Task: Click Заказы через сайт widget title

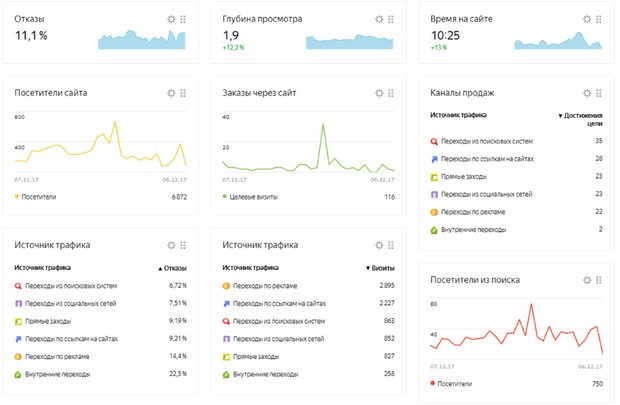Action: click(259, 93)
